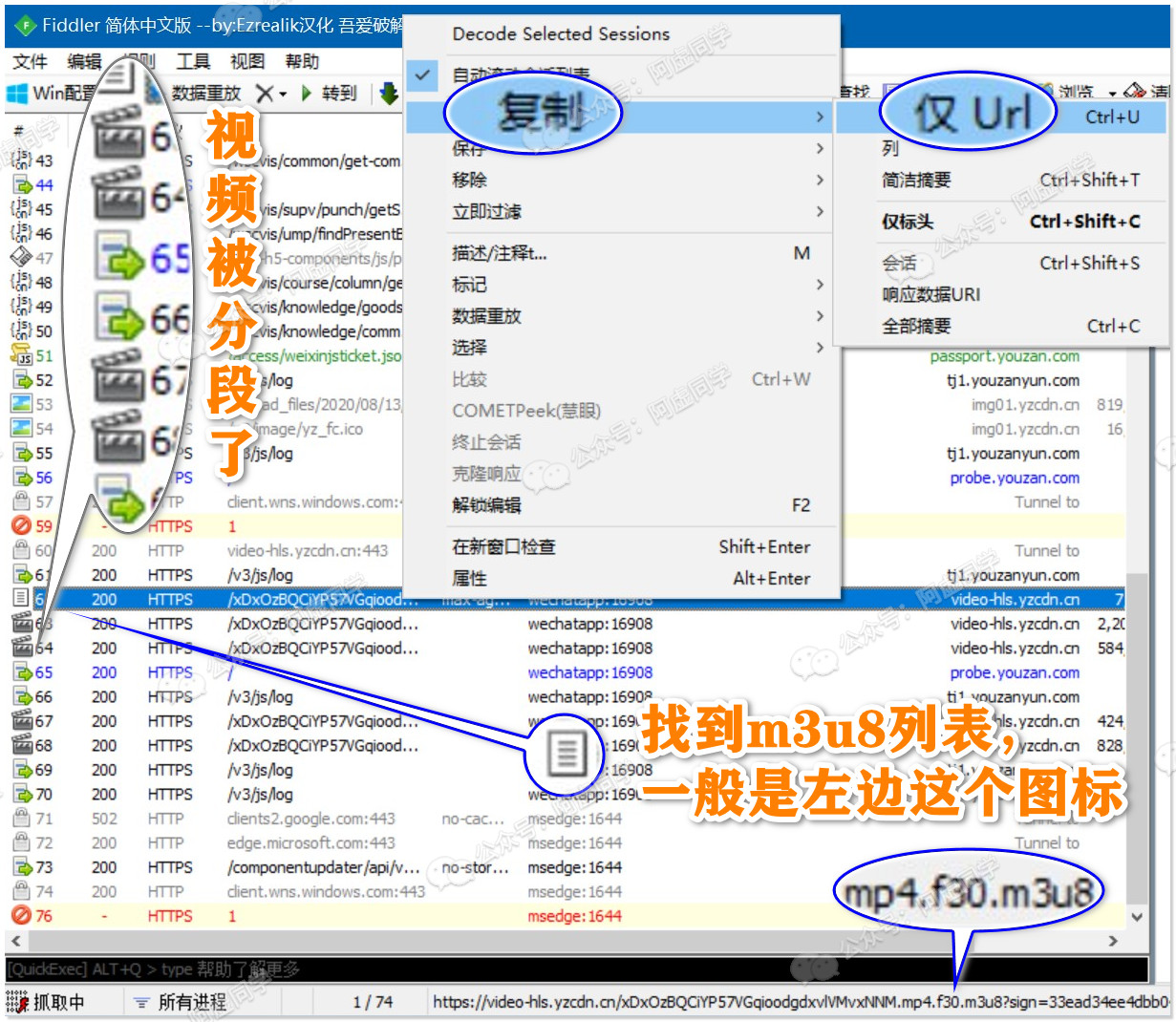The height and width of the screenshot is (1022, 1176).
Task: Choose 在新窗口检查 menu entry
Action: [x=503, y=546]
